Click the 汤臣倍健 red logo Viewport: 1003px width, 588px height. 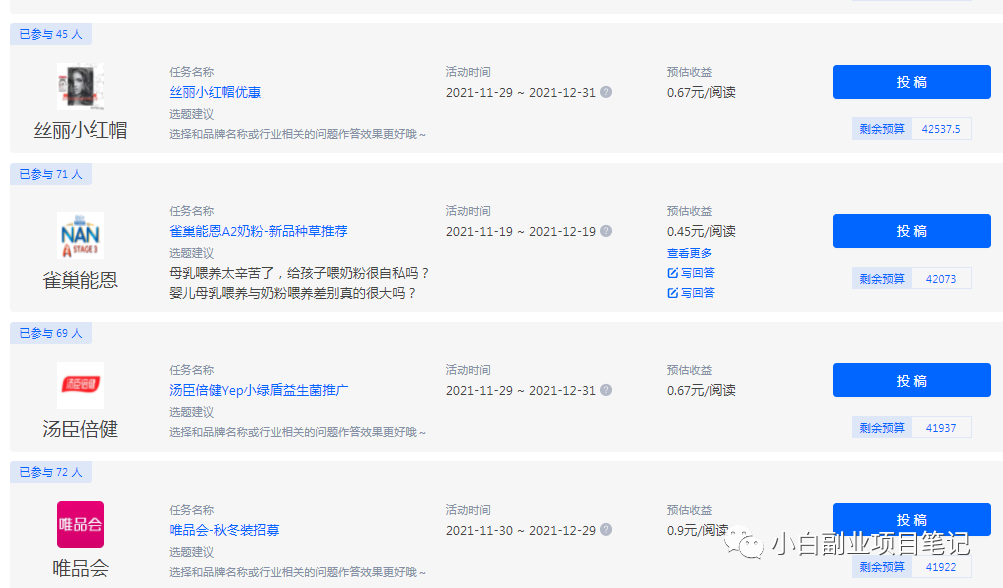pos(80,386)
